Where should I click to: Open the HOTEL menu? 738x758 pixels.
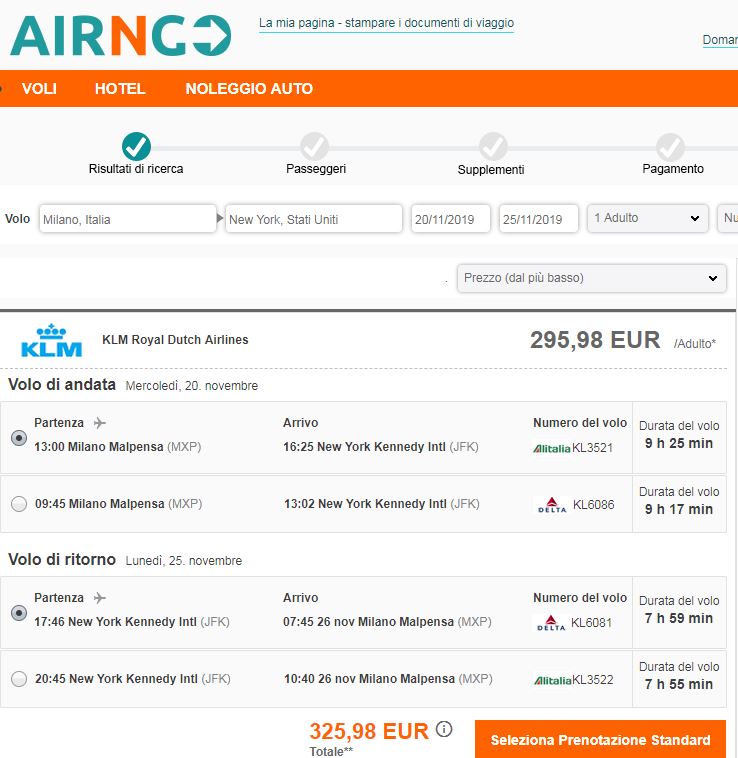[120, 88]
